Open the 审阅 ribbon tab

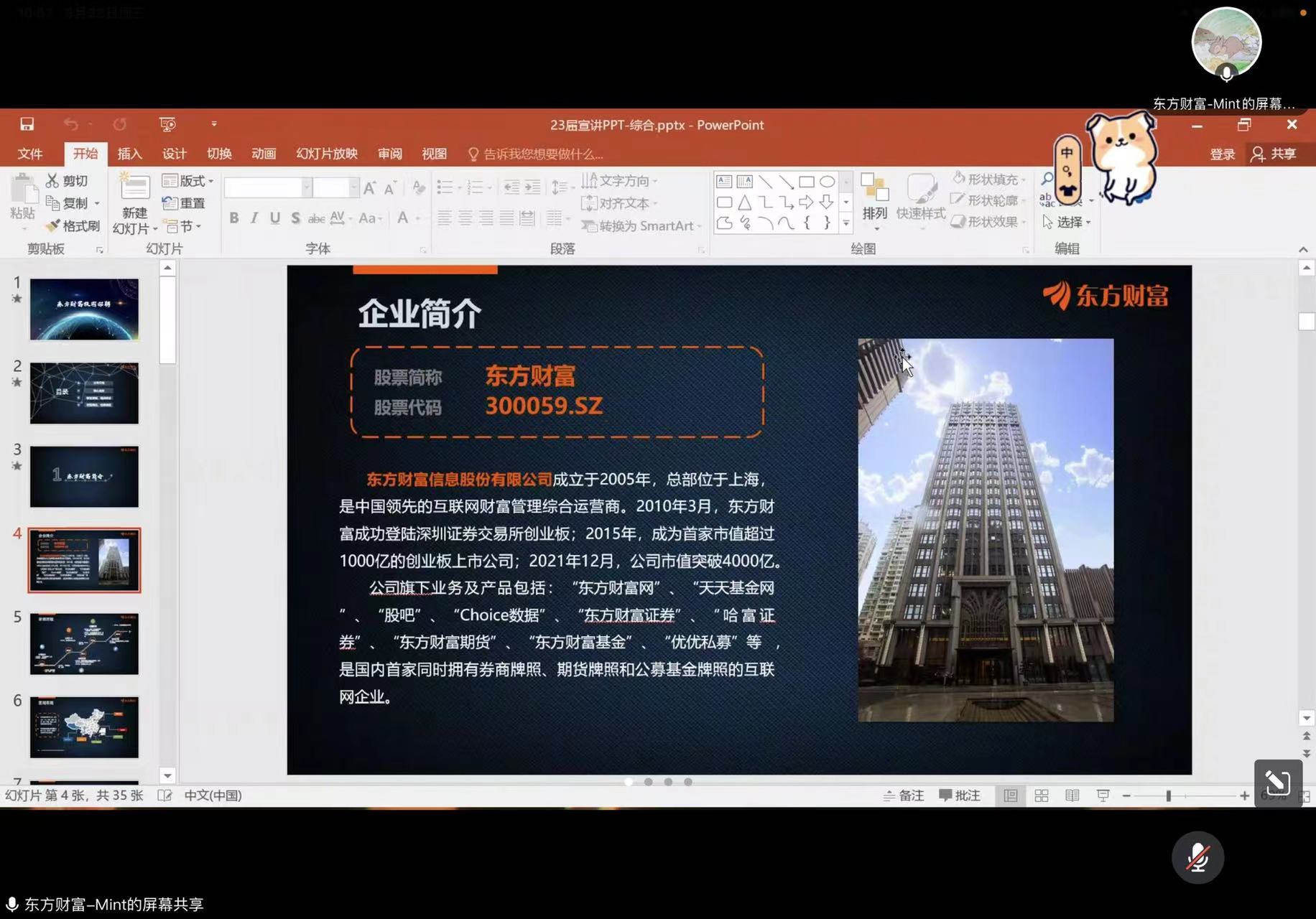(390, 154)
